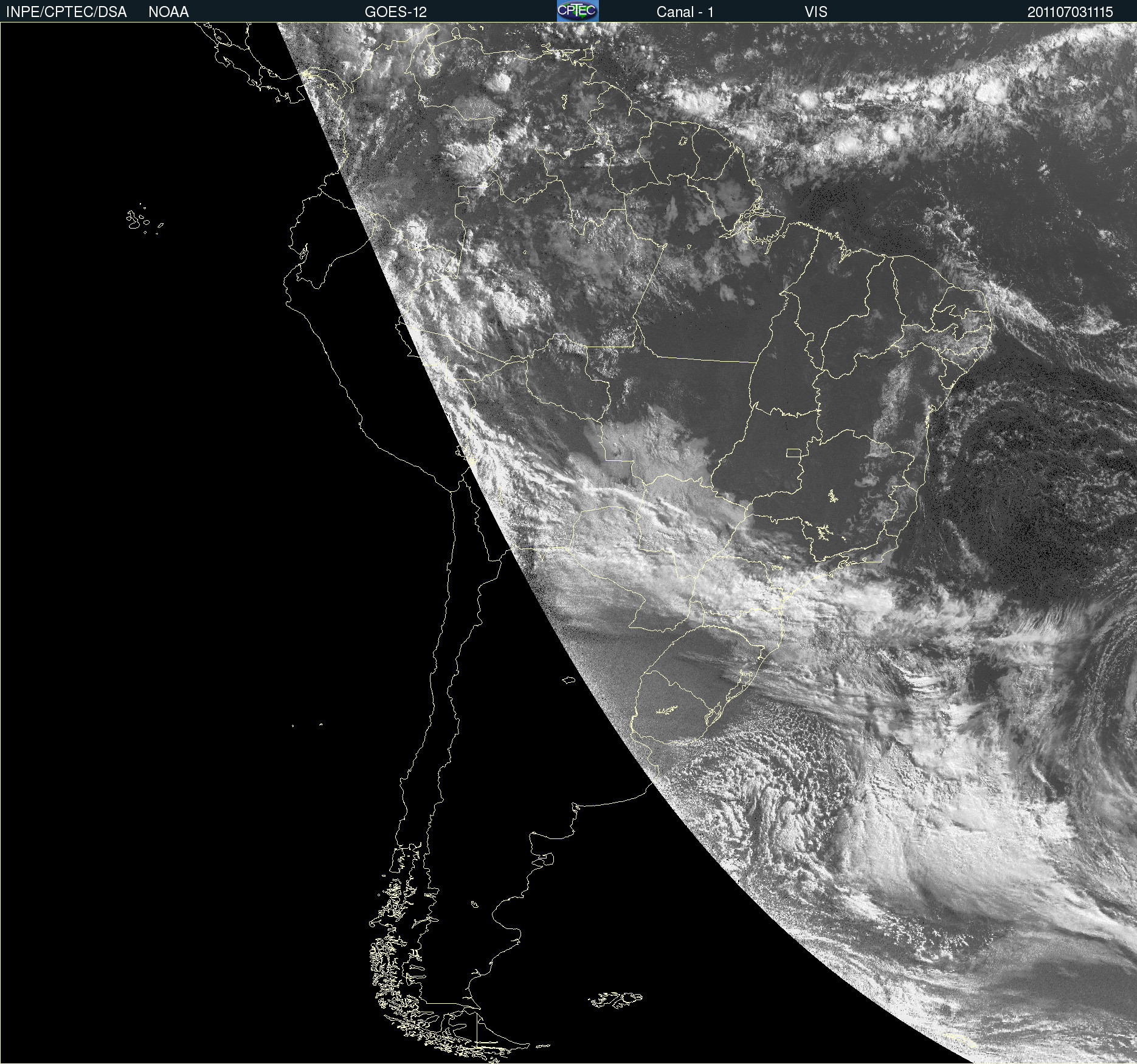Click the VIS label in the header
The width and height of the screenshot is (1137, 1064).
pyautogui.click(x=816, y=12)
